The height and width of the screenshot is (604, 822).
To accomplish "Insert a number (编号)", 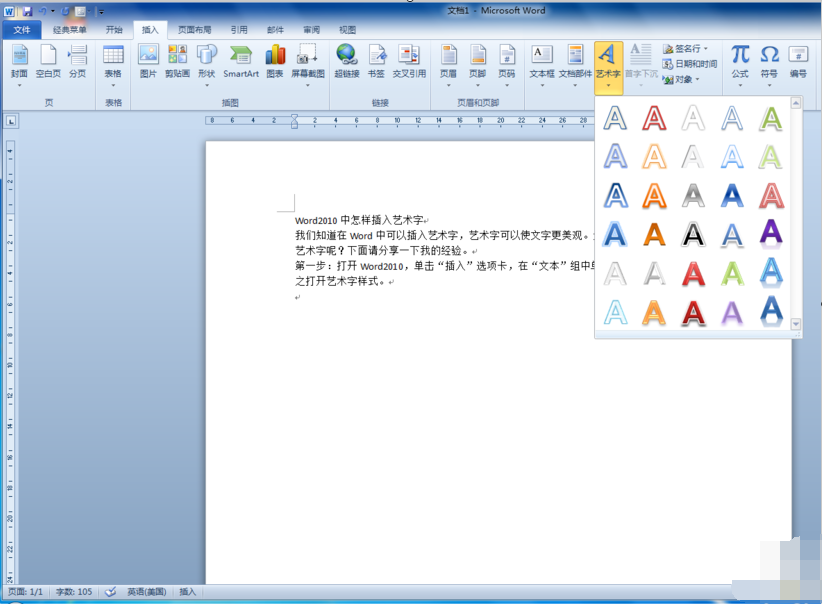I will coord(798,62).
